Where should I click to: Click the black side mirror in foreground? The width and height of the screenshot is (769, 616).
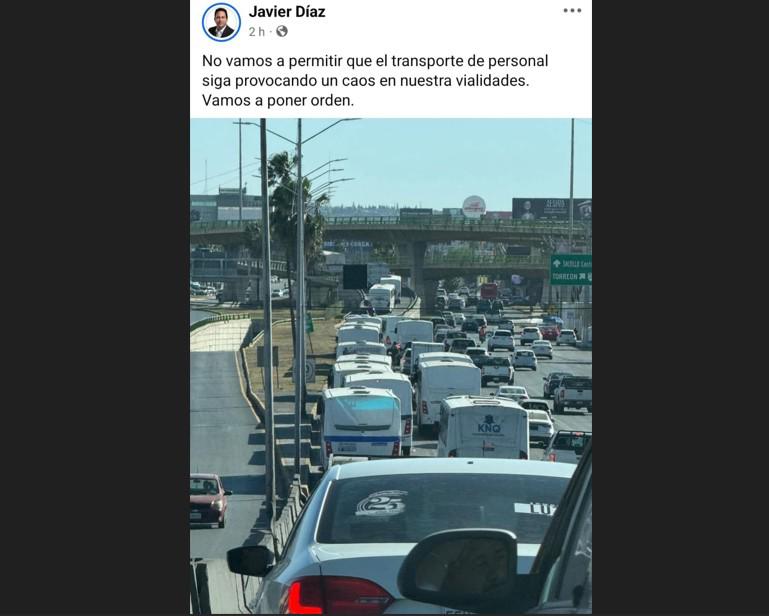459,569
